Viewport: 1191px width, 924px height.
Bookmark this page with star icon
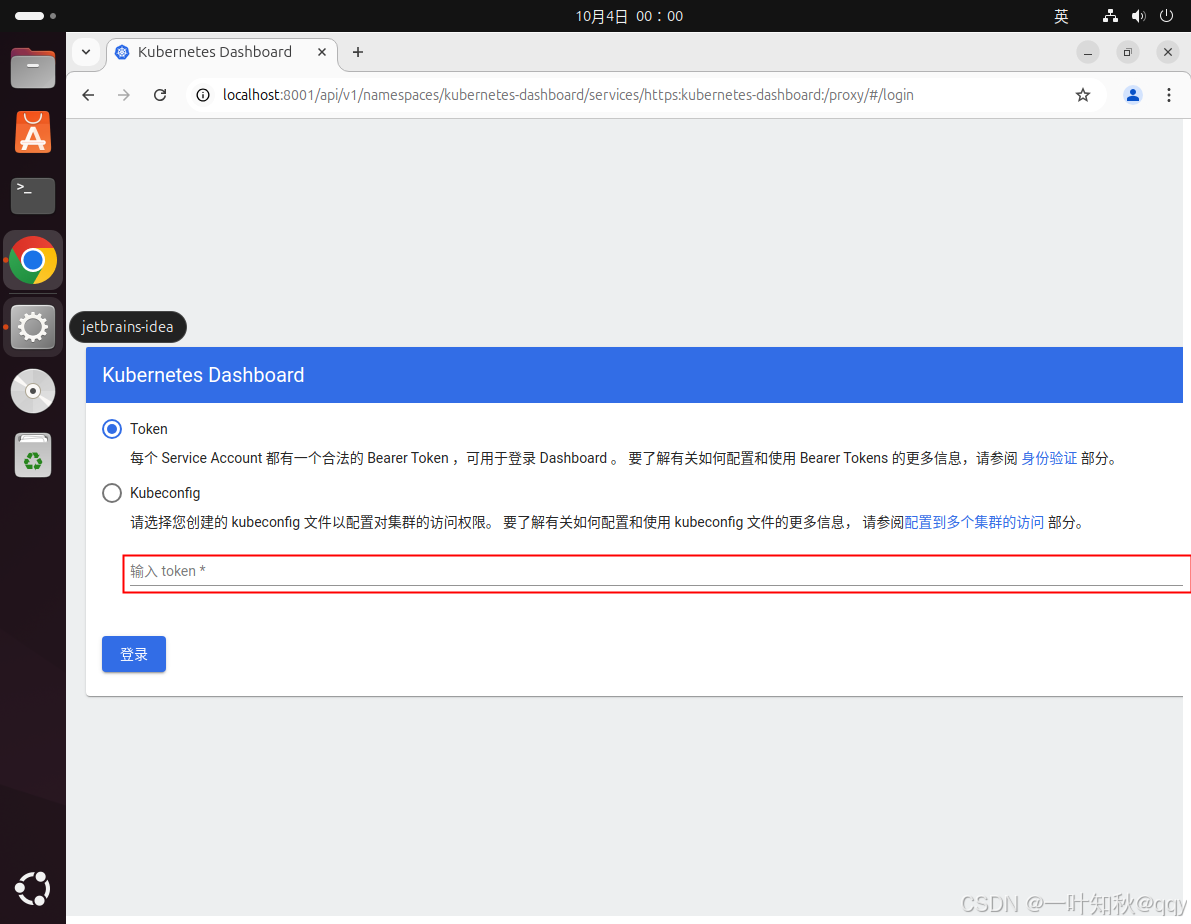[x=1083, y=95]
